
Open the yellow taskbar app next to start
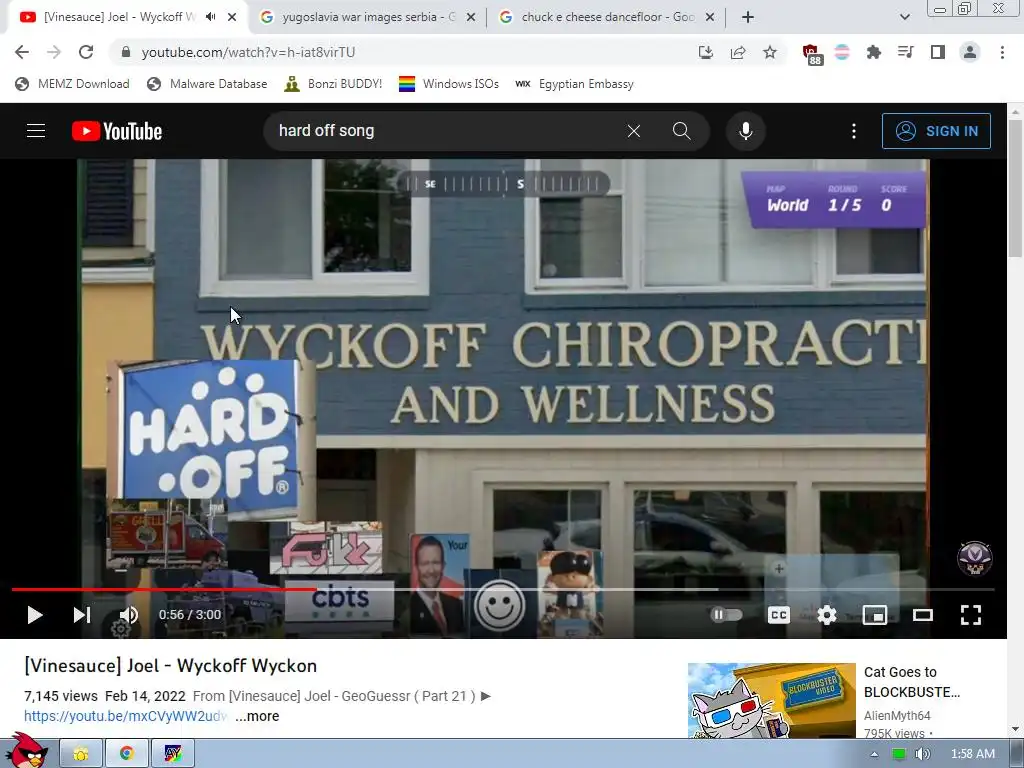pyautogui.click(x=81, y=754)
